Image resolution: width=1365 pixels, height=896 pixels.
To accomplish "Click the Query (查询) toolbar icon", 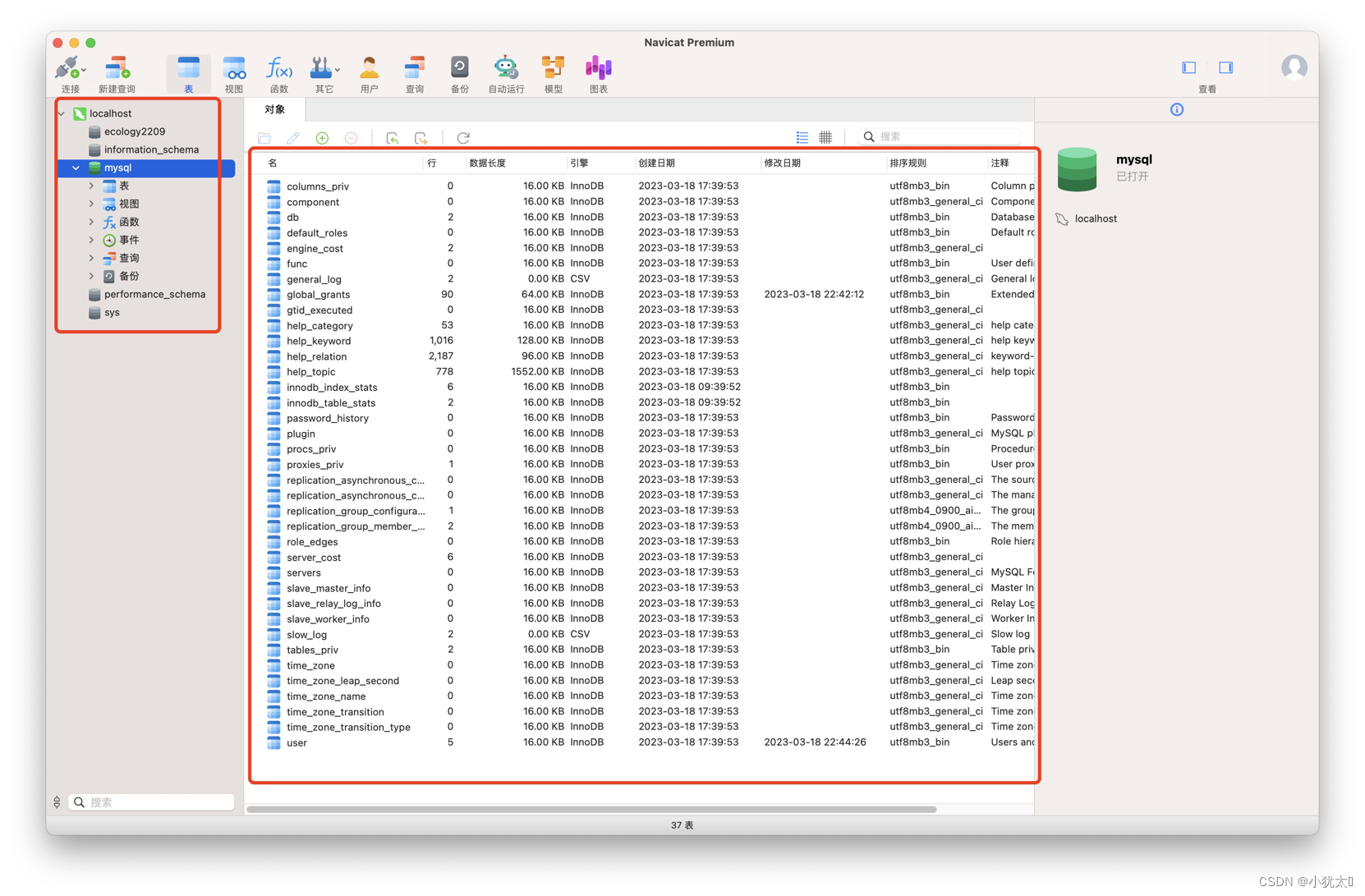I will (414, 74).
